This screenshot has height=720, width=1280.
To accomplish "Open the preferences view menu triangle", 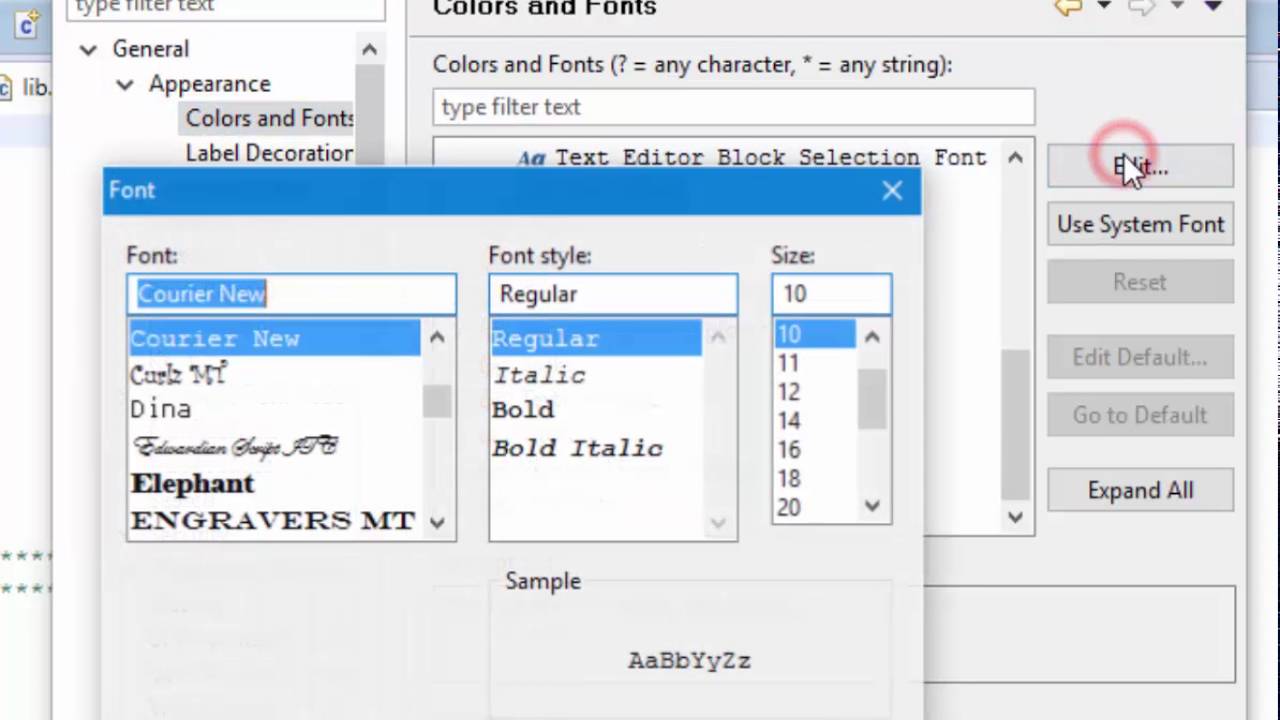I will [1213, 7].
